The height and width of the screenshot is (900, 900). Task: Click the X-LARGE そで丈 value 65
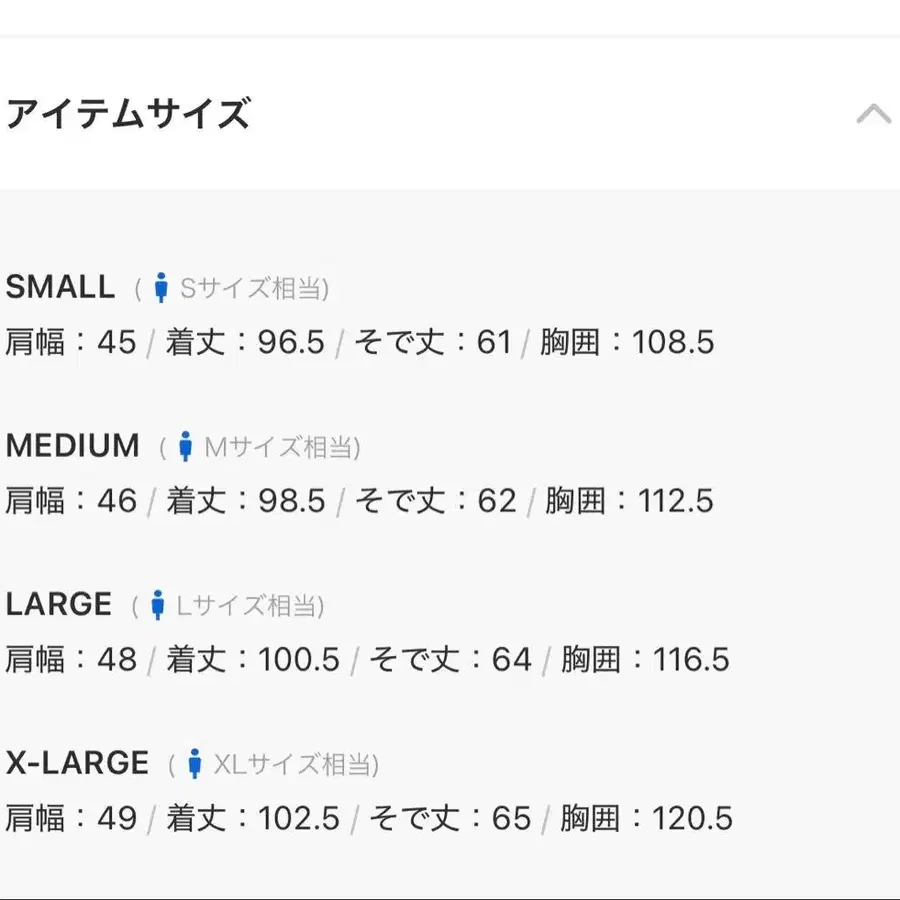(x=511, y=818)
